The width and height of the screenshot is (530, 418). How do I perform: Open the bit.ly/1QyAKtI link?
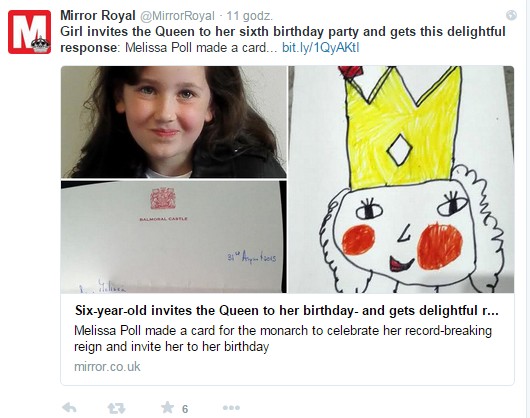tap(320, 48)
